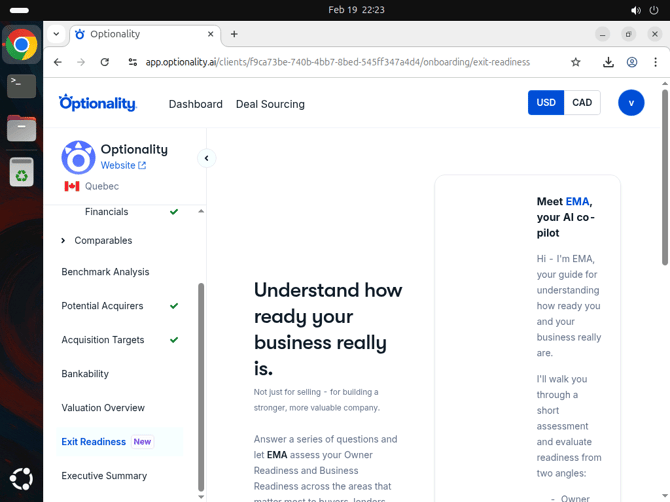Open Bankability section
Image resolution: width=670 pixels, height=502 pixels.
coord(85,374)
